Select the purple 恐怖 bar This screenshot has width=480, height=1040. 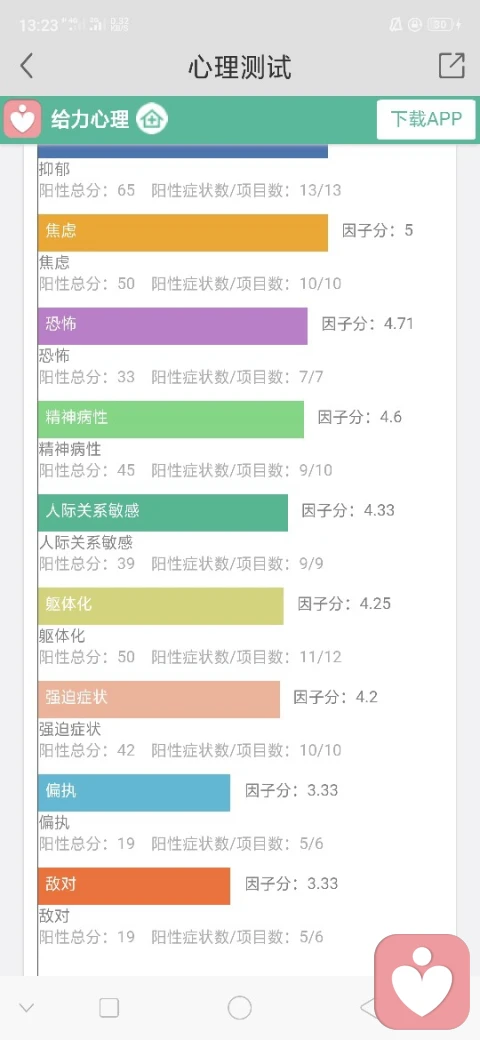click(x=172, y=326)
